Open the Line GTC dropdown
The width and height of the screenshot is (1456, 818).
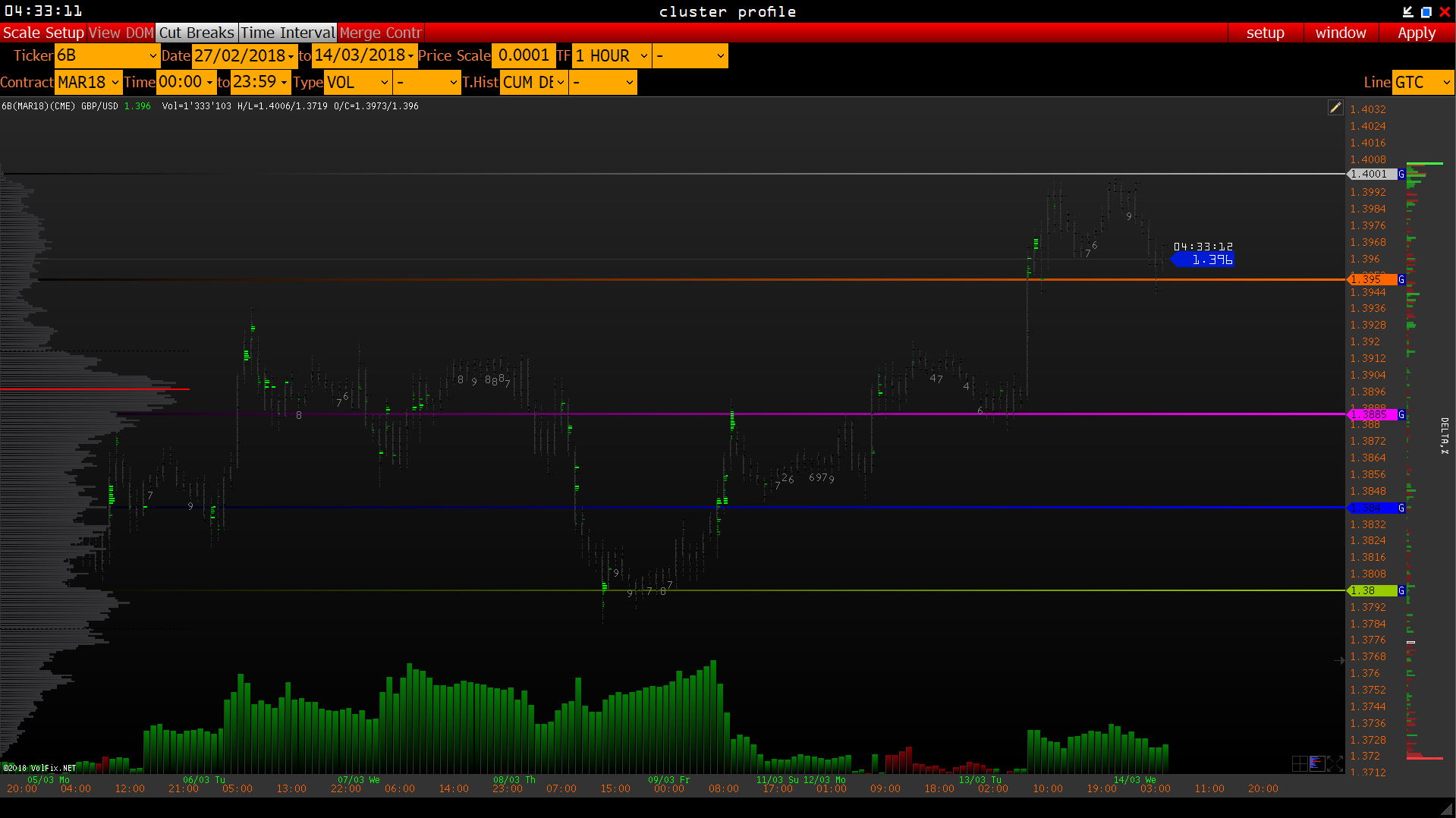[1423, 82]
